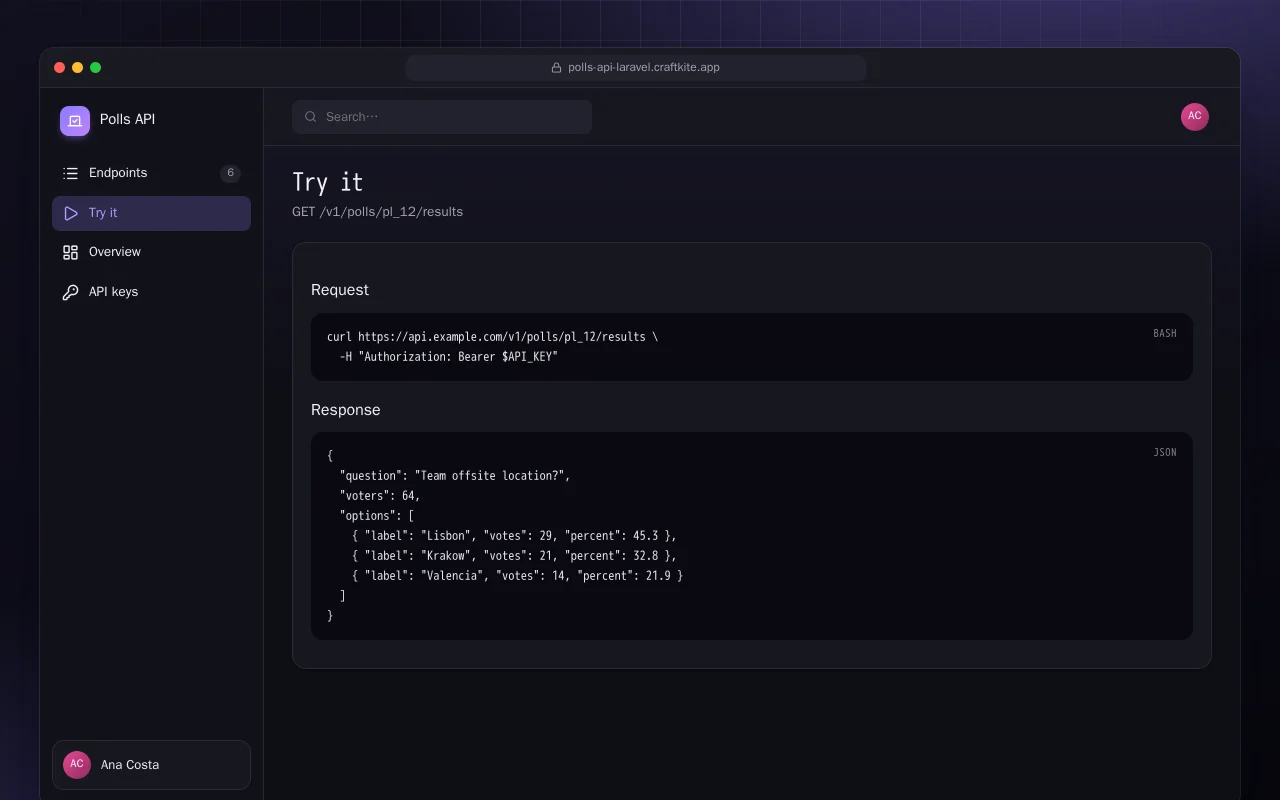The height and width of the screenshot is (800, 1280).
Task: Click the Polls API logo icon
Action: (x=75, y=121)
